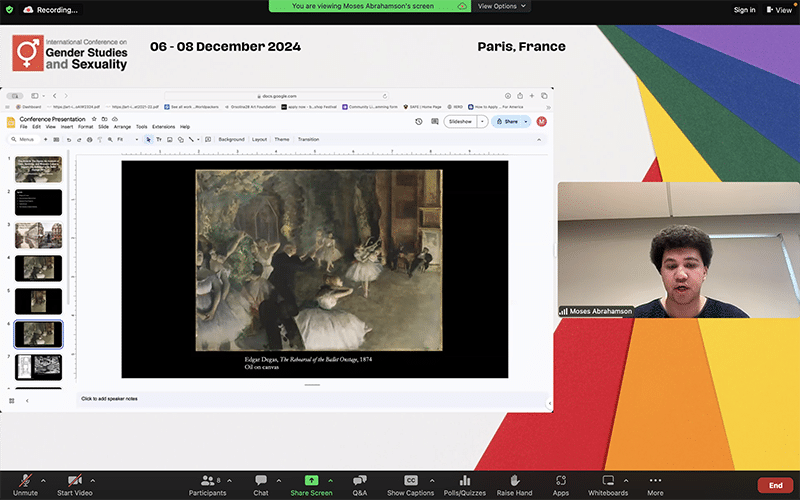Select slide 3 thumbnail
The image size is (800, 500).
(x=38, y=235)
